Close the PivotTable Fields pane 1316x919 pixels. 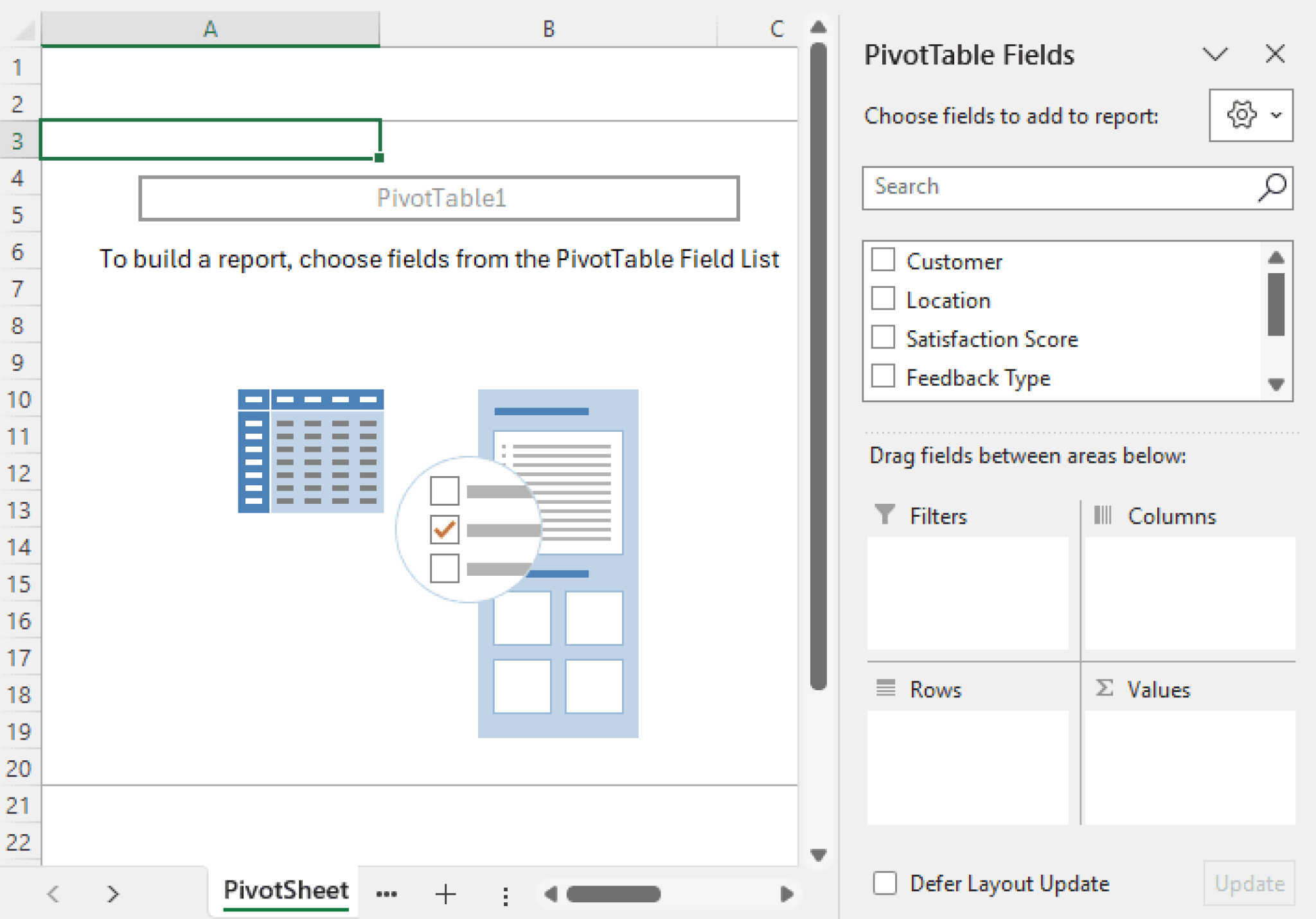click(x=1275, y=55)
